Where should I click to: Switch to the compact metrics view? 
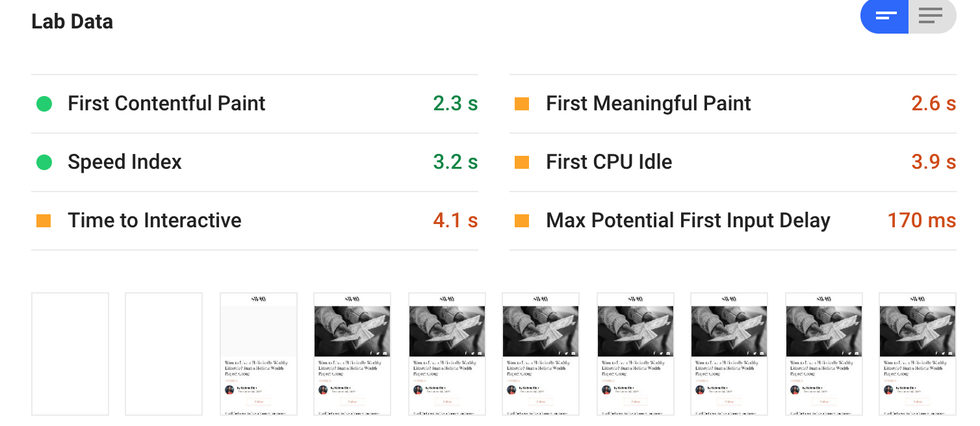point(885,16)
